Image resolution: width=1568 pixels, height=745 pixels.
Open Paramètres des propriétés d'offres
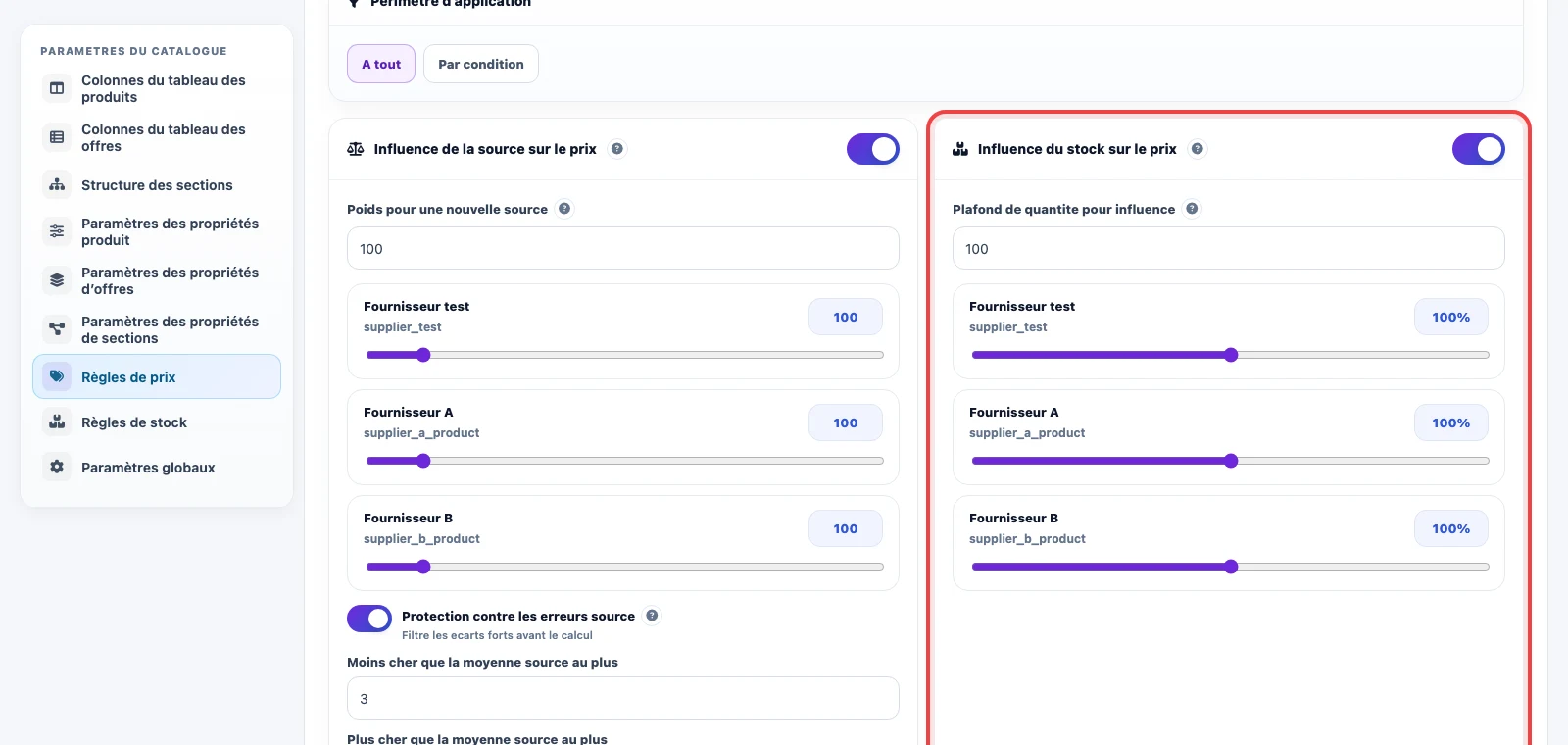tap(157, 280)
